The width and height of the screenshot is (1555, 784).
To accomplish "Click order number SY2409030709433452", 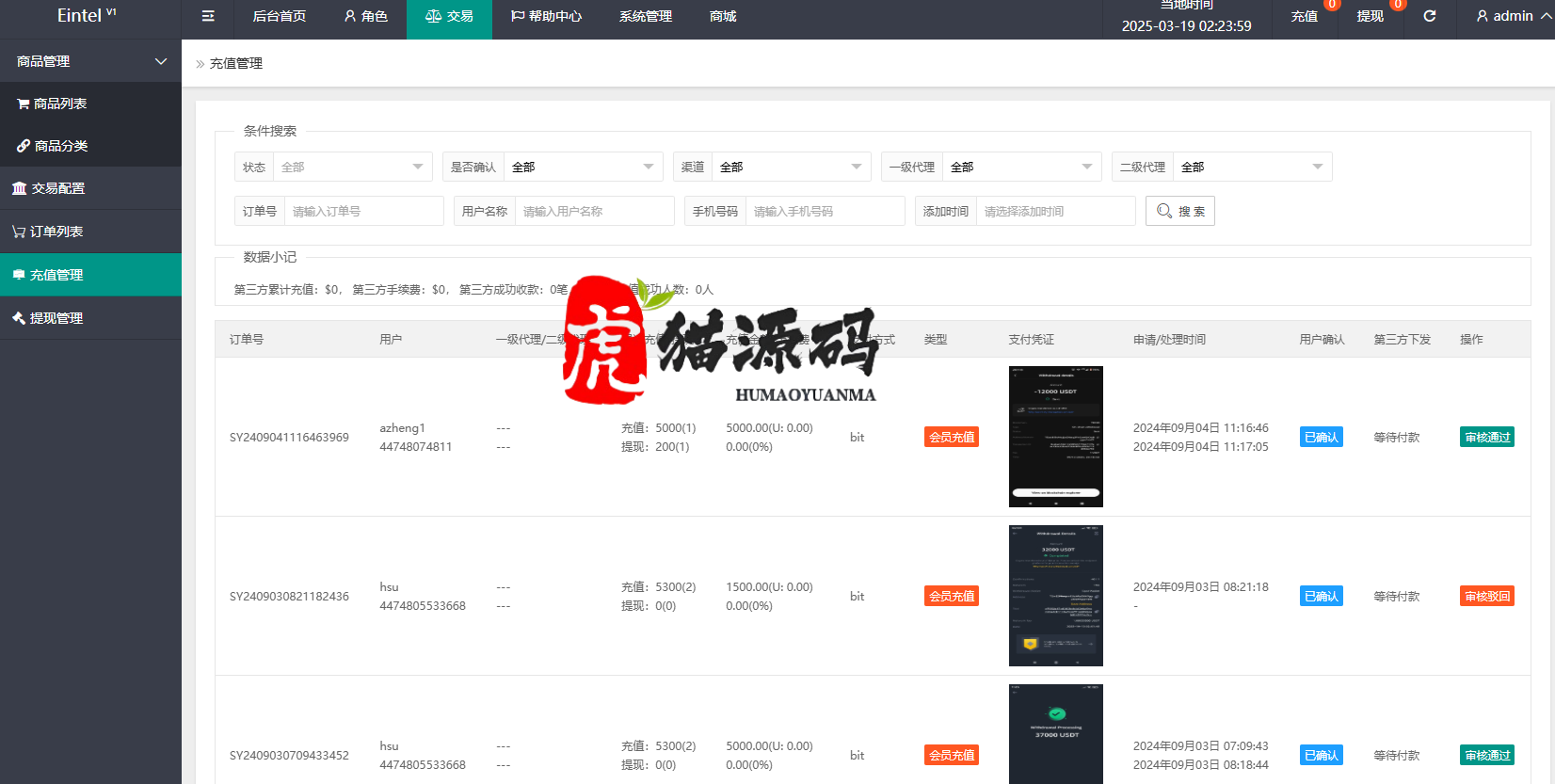I will pos(289,756).
